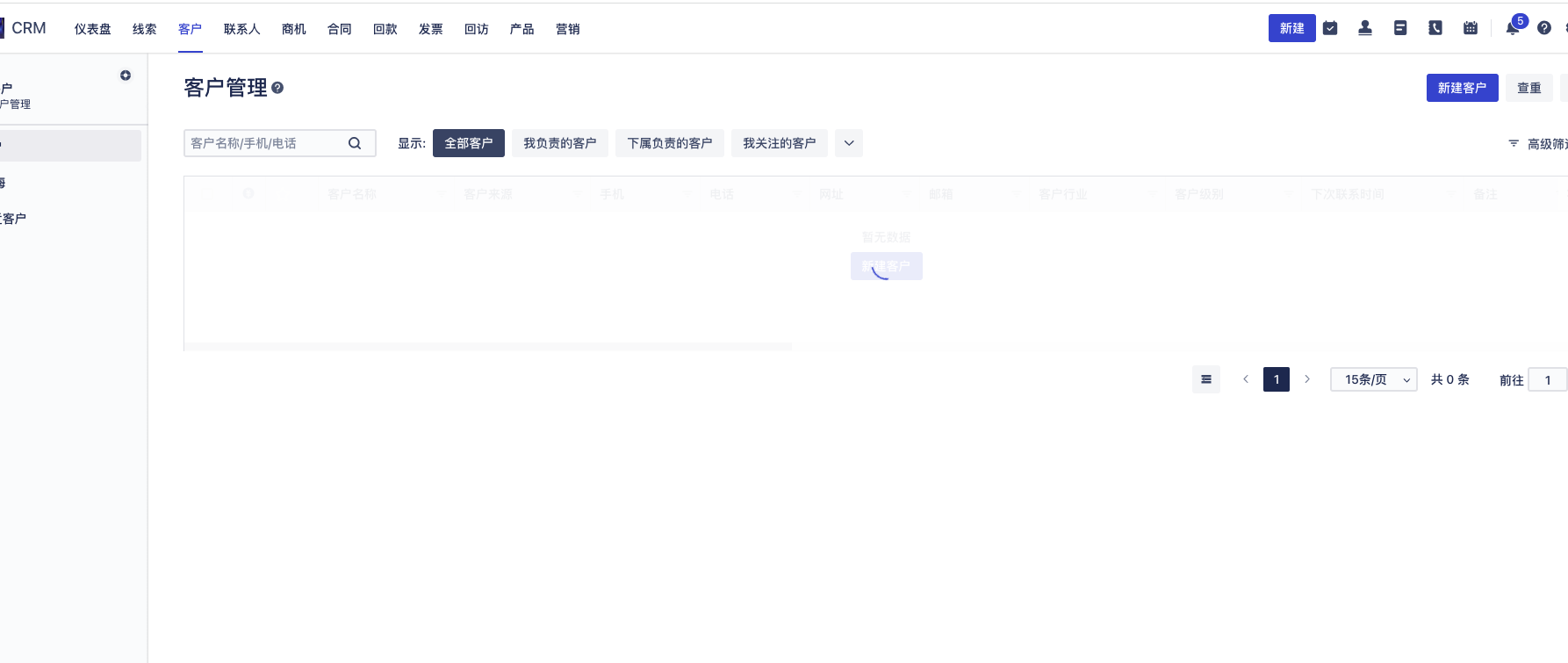Image resolution: width=1568 pixels, height=663 pixels.
Task: Go to next page arrow
Action: [1307, 379]
